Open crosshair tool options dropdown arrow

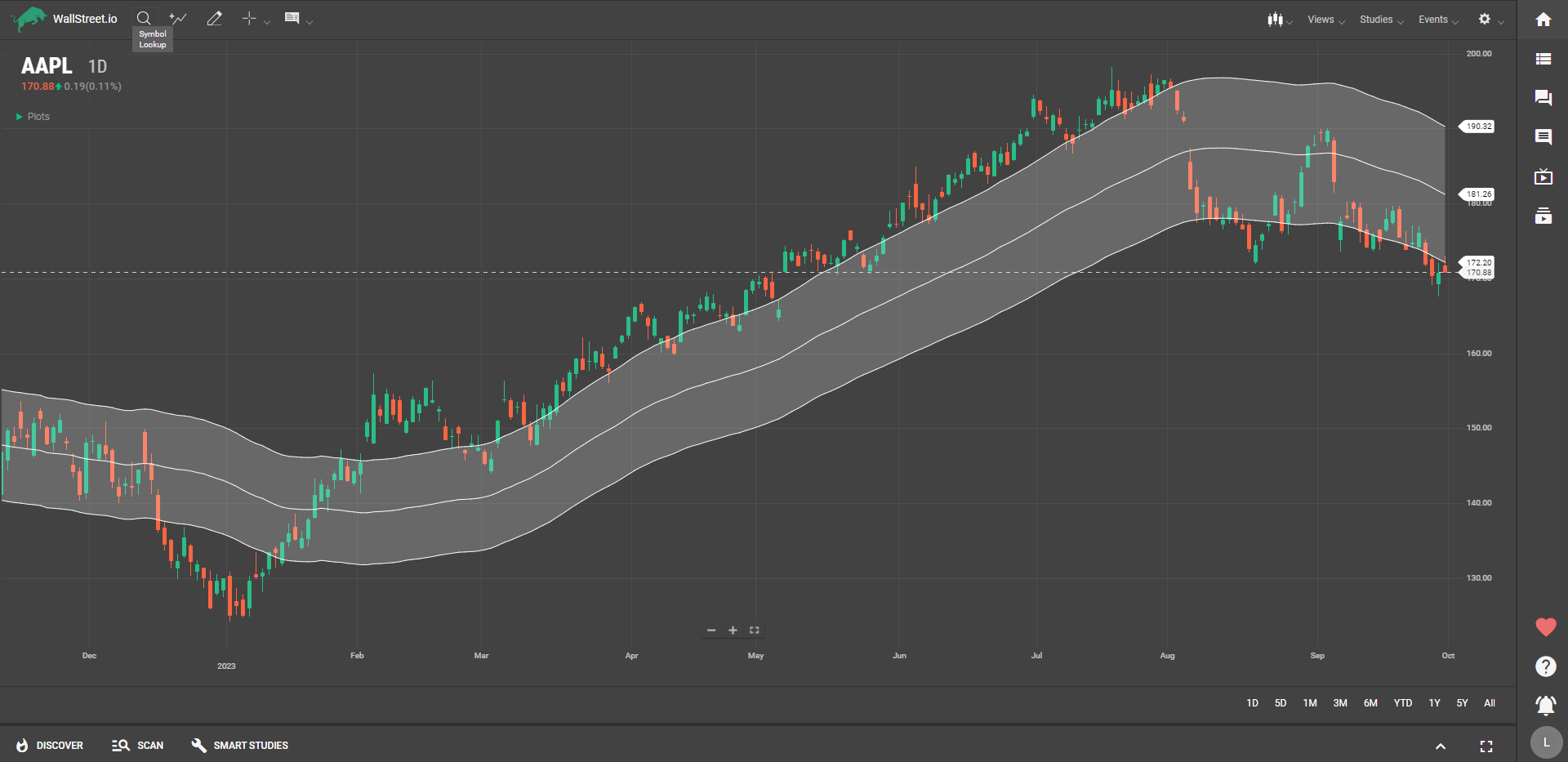(x=267, y=22)
